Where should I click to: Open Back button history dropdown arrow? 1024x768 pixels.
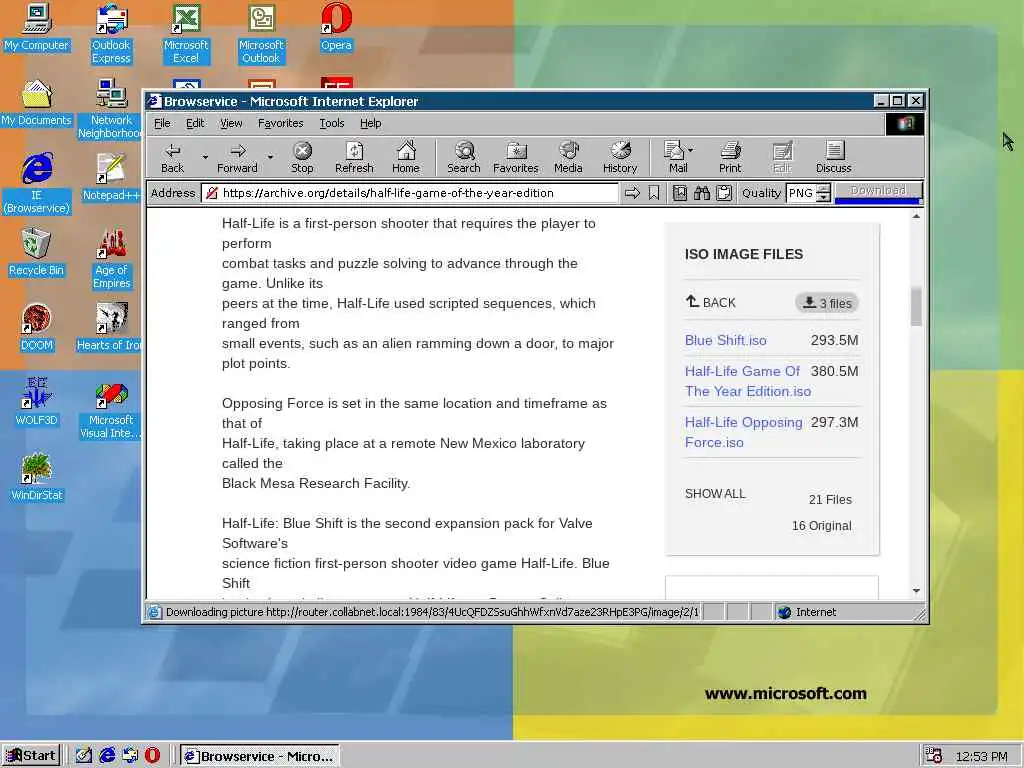pyautogui.click(x=205, y=157)
